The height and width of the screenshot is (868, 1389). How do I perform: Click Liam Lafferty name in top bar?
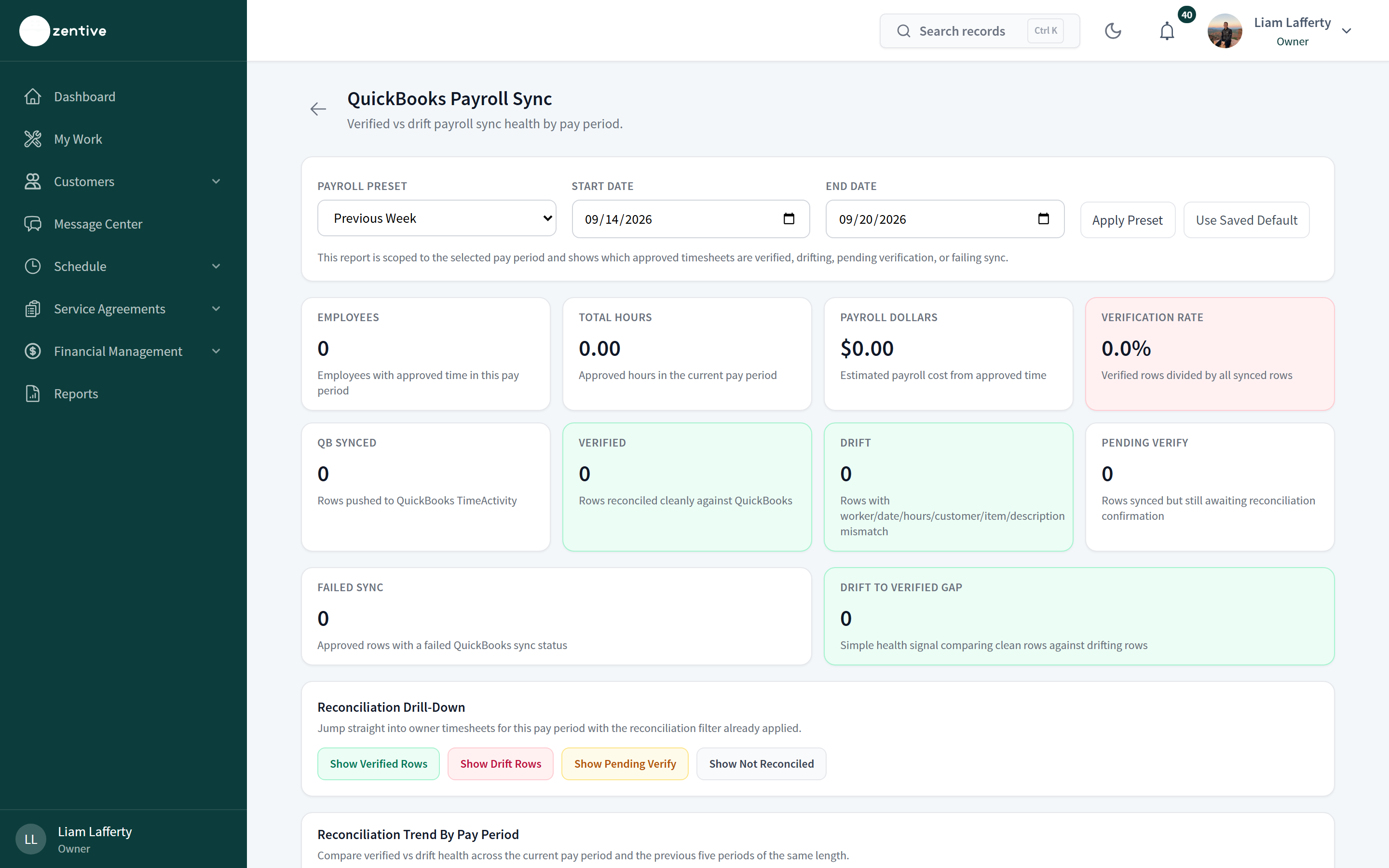(1292, 22)
